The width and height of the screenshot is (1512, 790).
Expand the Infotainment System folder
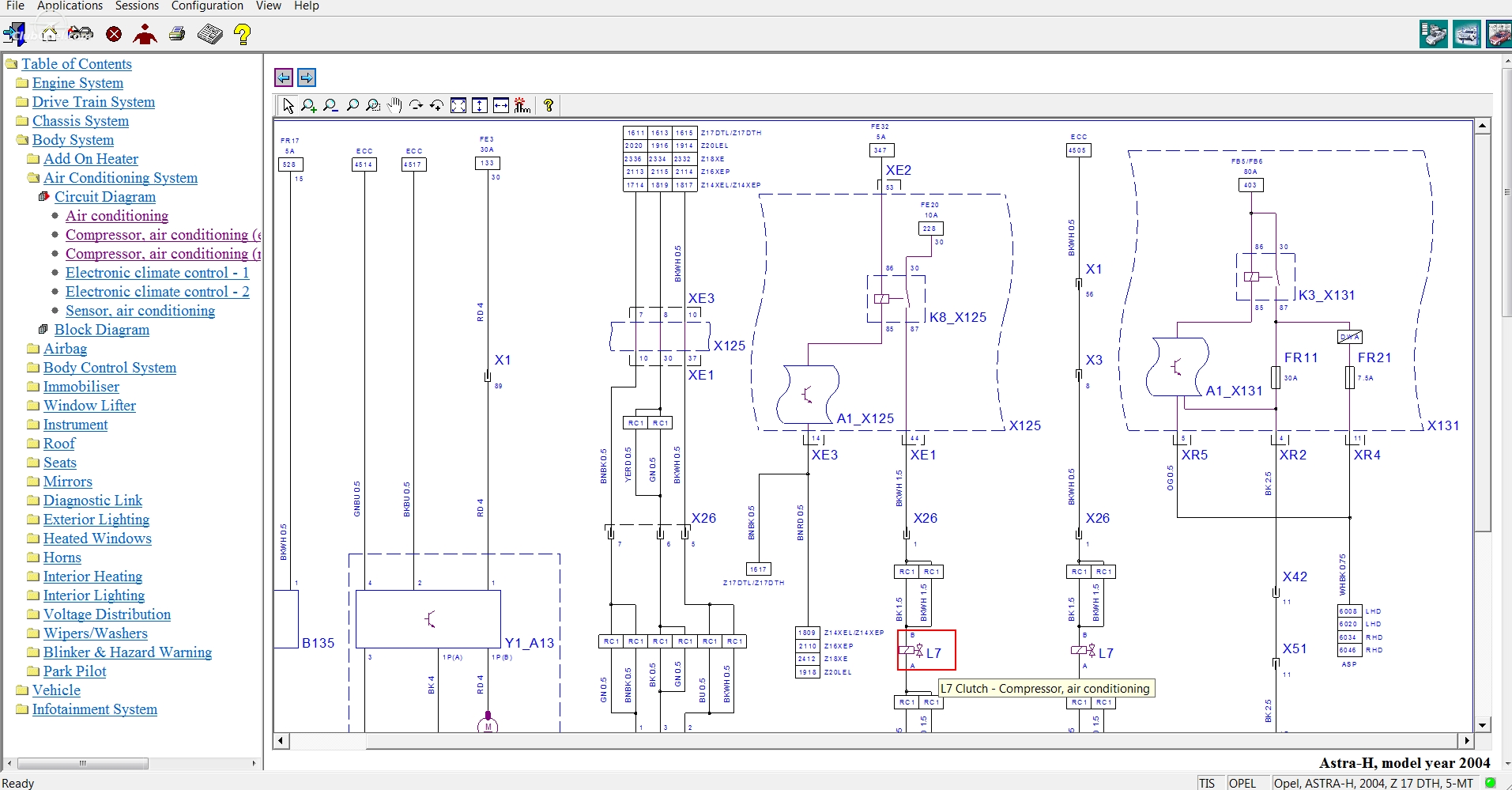click(22, 709)
